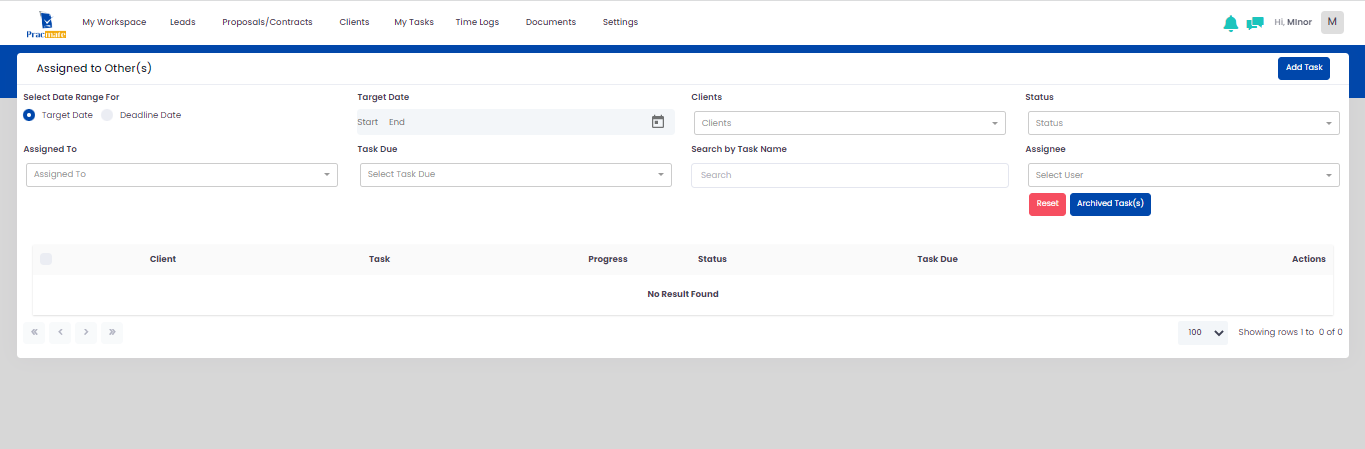
Task: Expand the Clients dropdown
Action: pos(850,123)
